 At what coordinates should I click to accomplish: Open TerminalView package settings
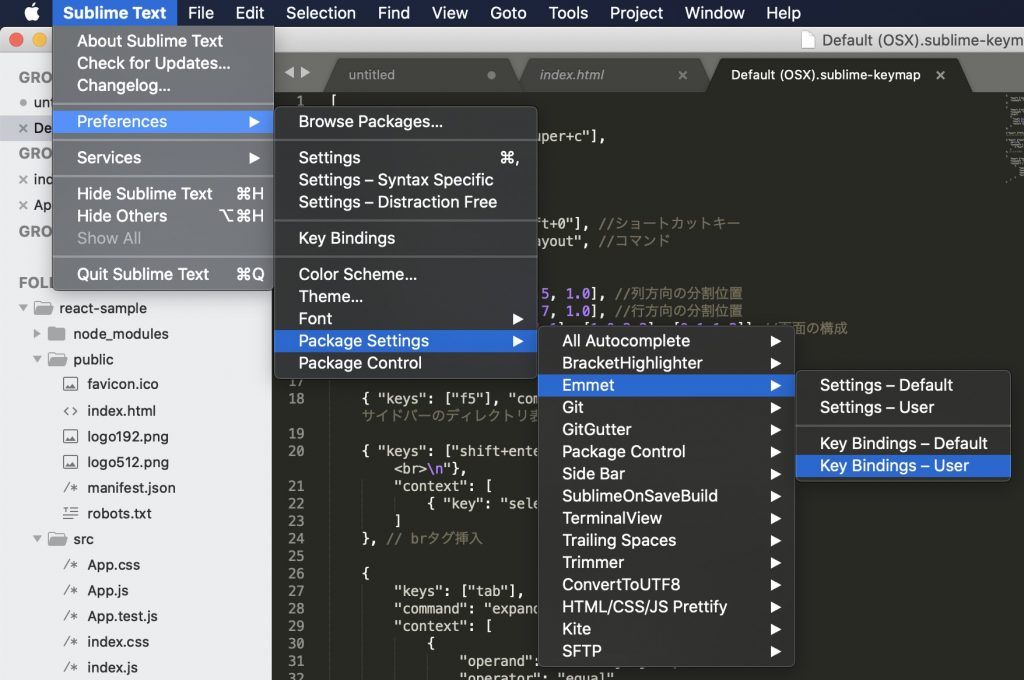(x=666, y=519)
